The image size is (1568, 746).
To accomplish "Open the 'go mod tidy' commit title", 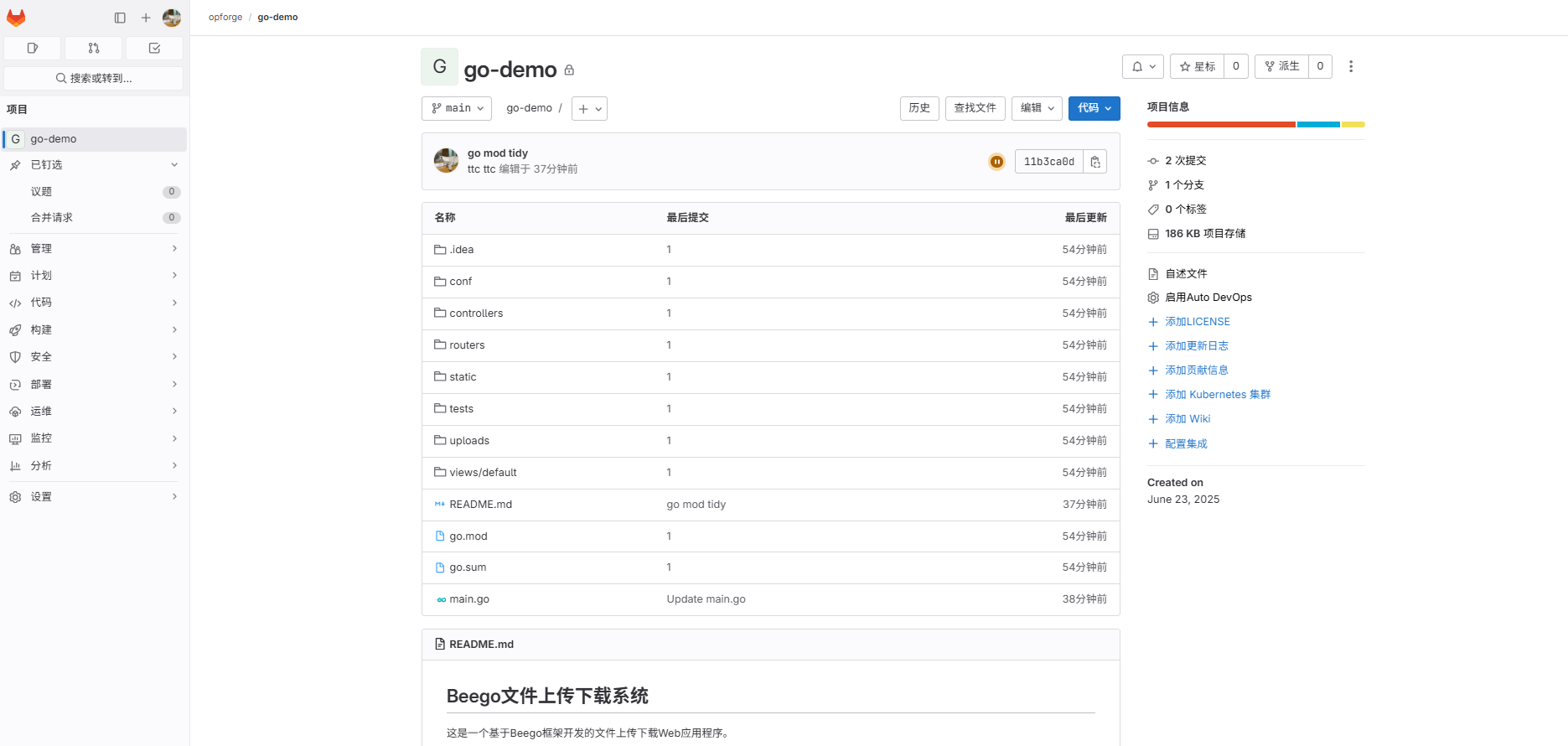I will coord(498,153).
